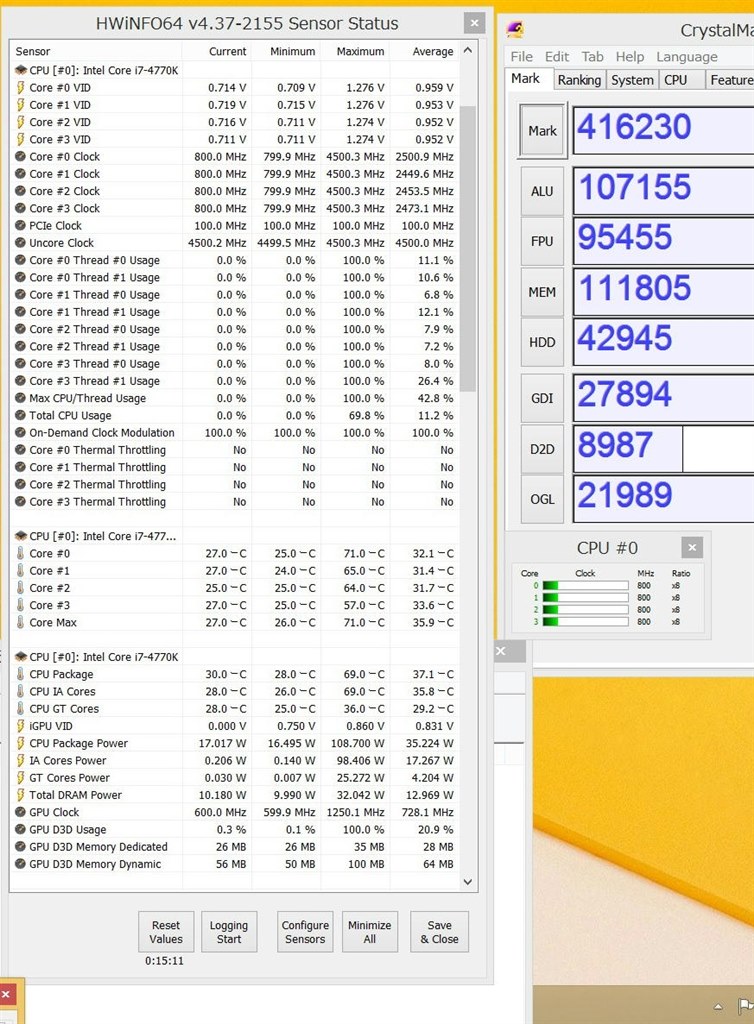Click the Uncore Clock sensor icon
Viewport: 754px width, 1024px height.
(x=20, y=243)
